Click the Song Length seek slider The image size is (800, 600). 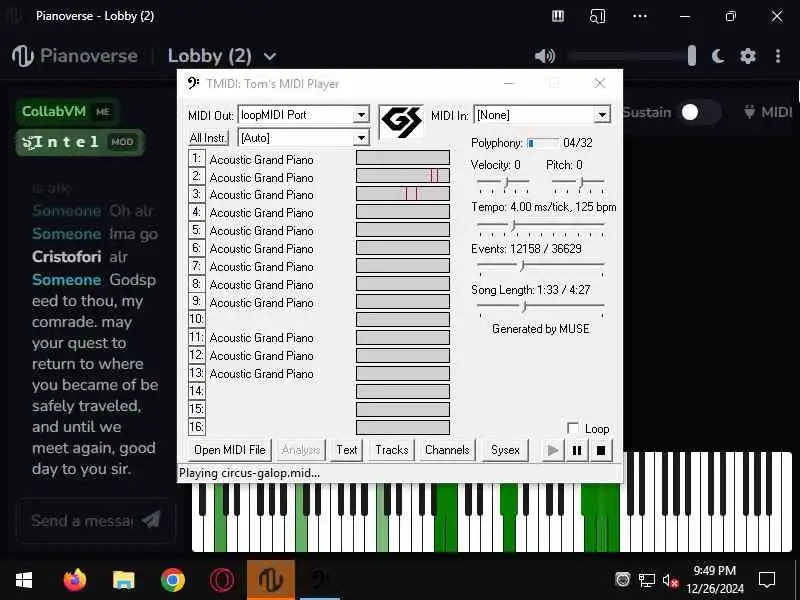pyautogui.click(x=541, y=308)
